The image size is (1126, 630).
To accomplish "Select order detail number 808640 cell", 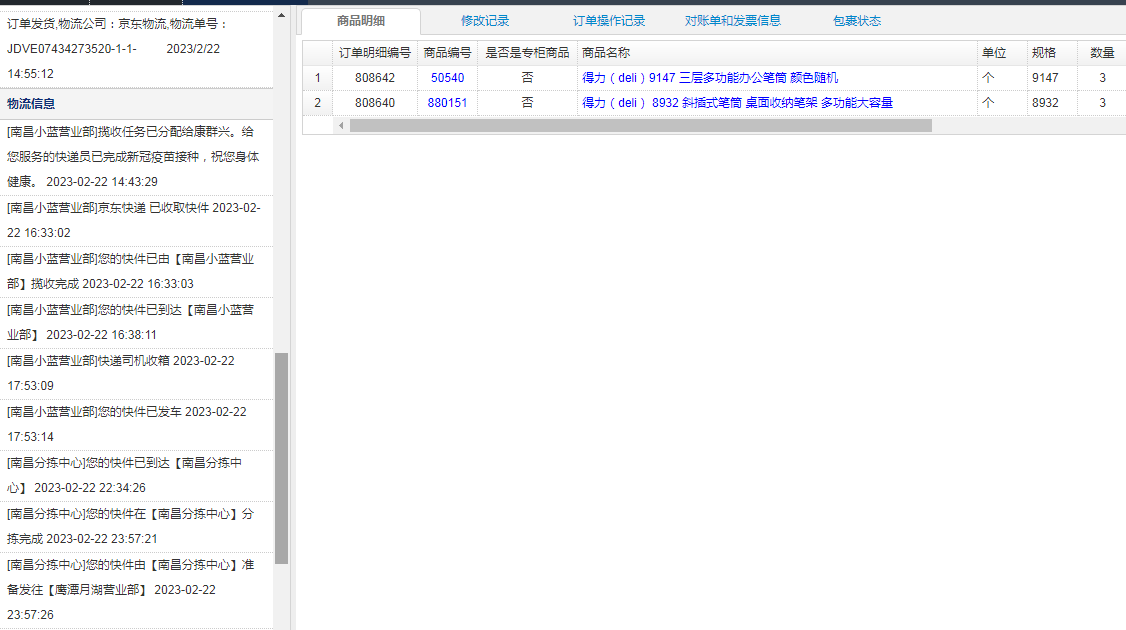I will pos(375,103).
